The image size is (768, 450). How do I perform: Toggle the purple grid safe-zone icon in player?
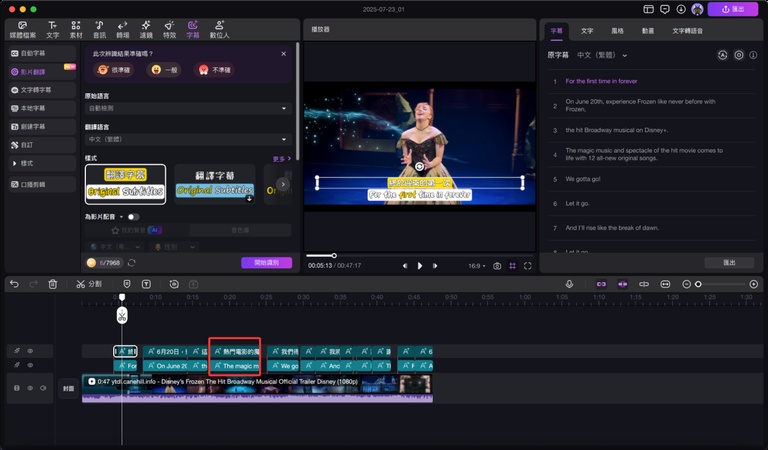pyautogui.click(x=512, y=266)
